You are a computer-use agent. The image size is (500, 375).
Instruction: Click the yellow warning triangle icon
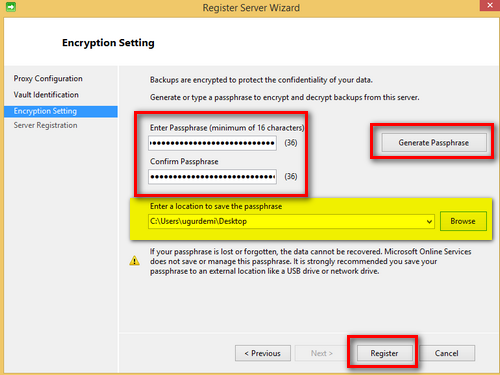[134, 261]
